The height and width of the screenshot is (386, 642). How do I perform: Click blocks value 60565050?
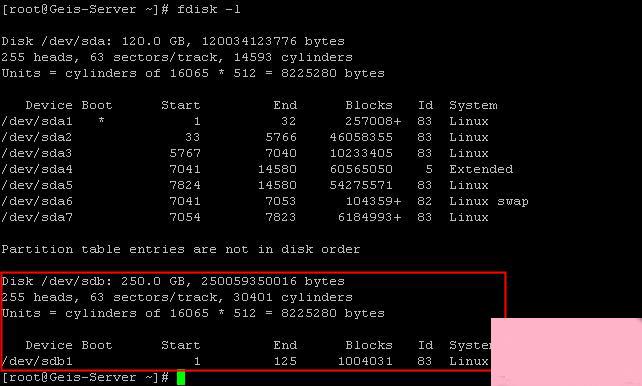click(x=361, y=169)
